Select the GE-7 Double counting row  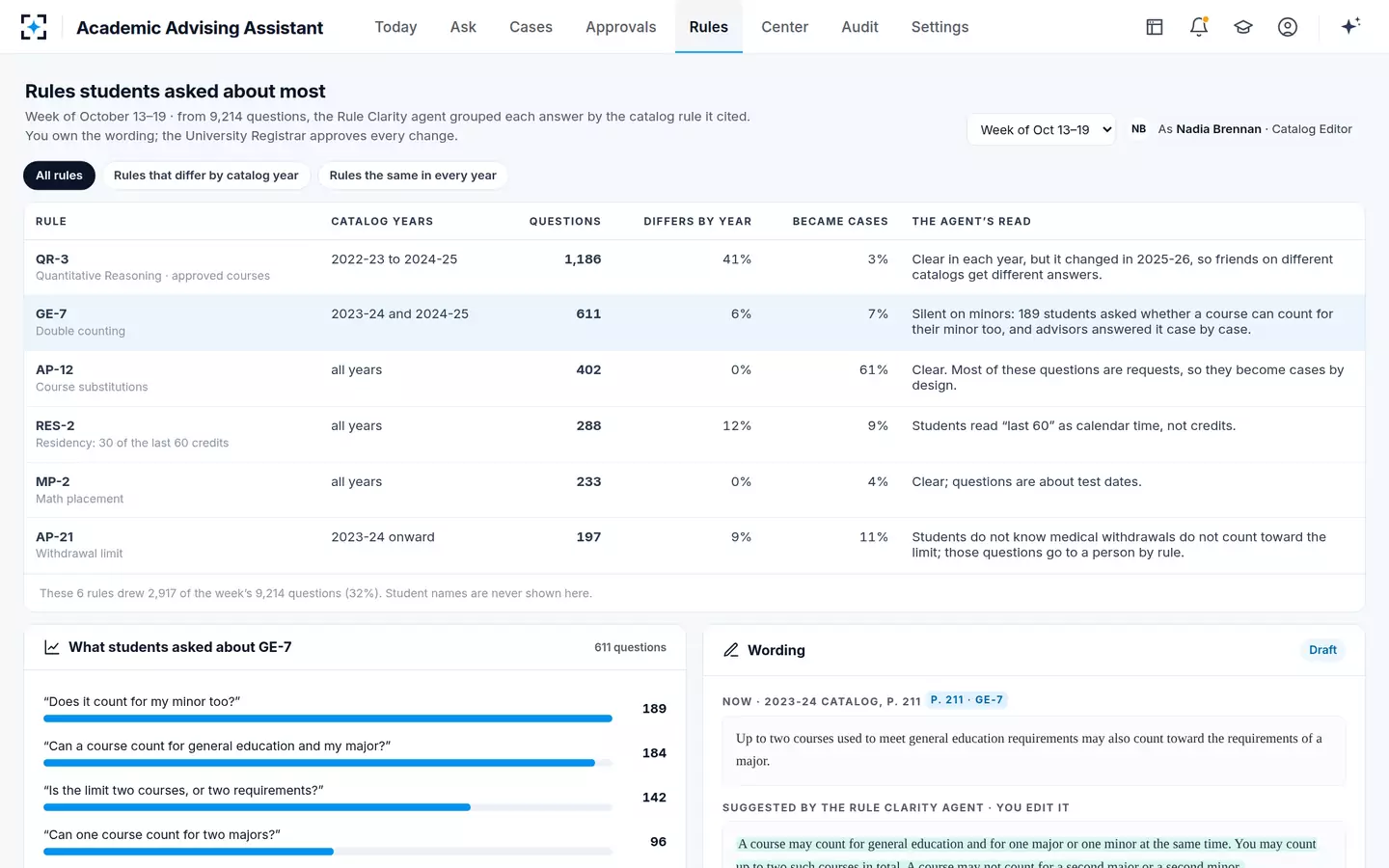click(x=694, y=322)
